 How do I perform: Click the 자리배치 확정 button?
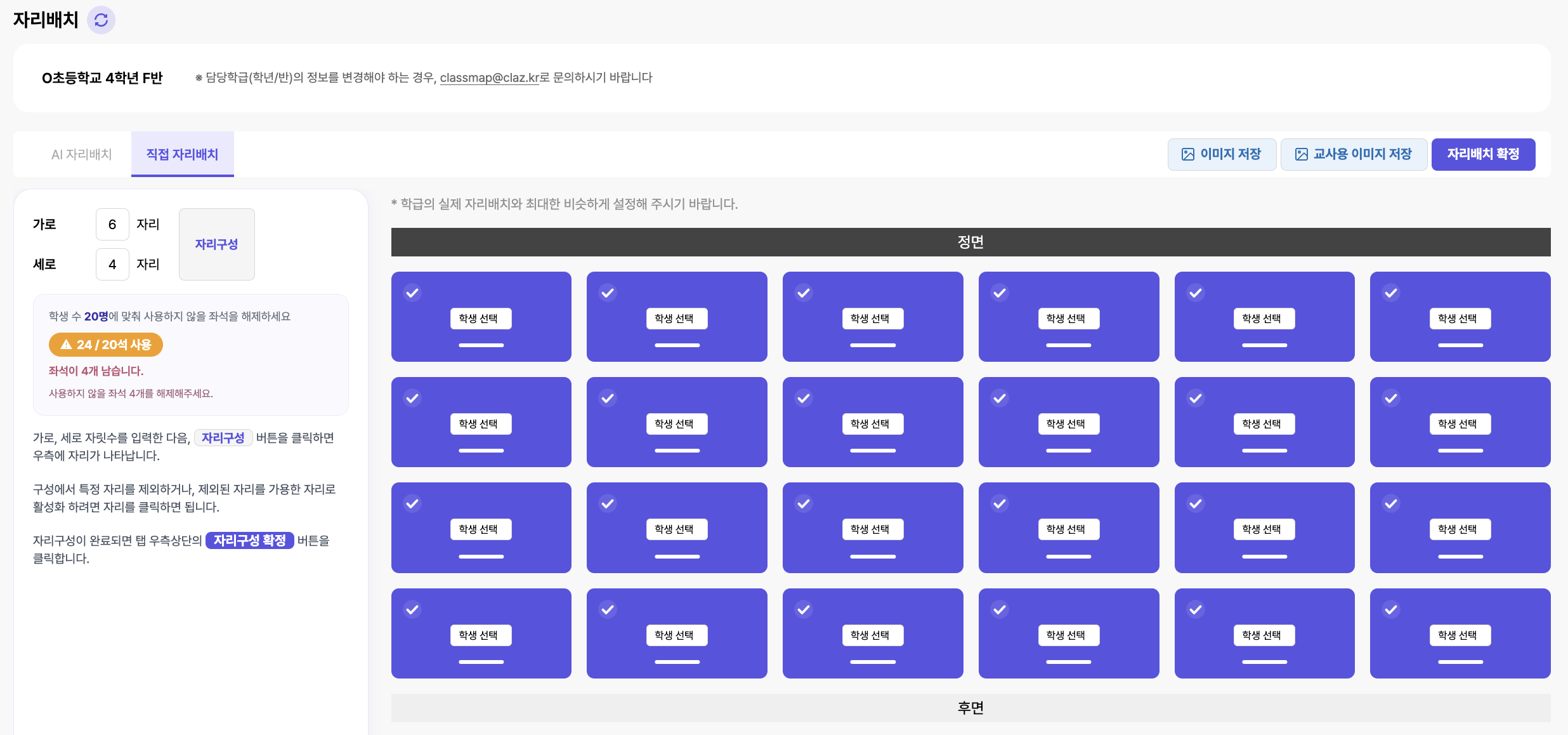pos(1483,154)
